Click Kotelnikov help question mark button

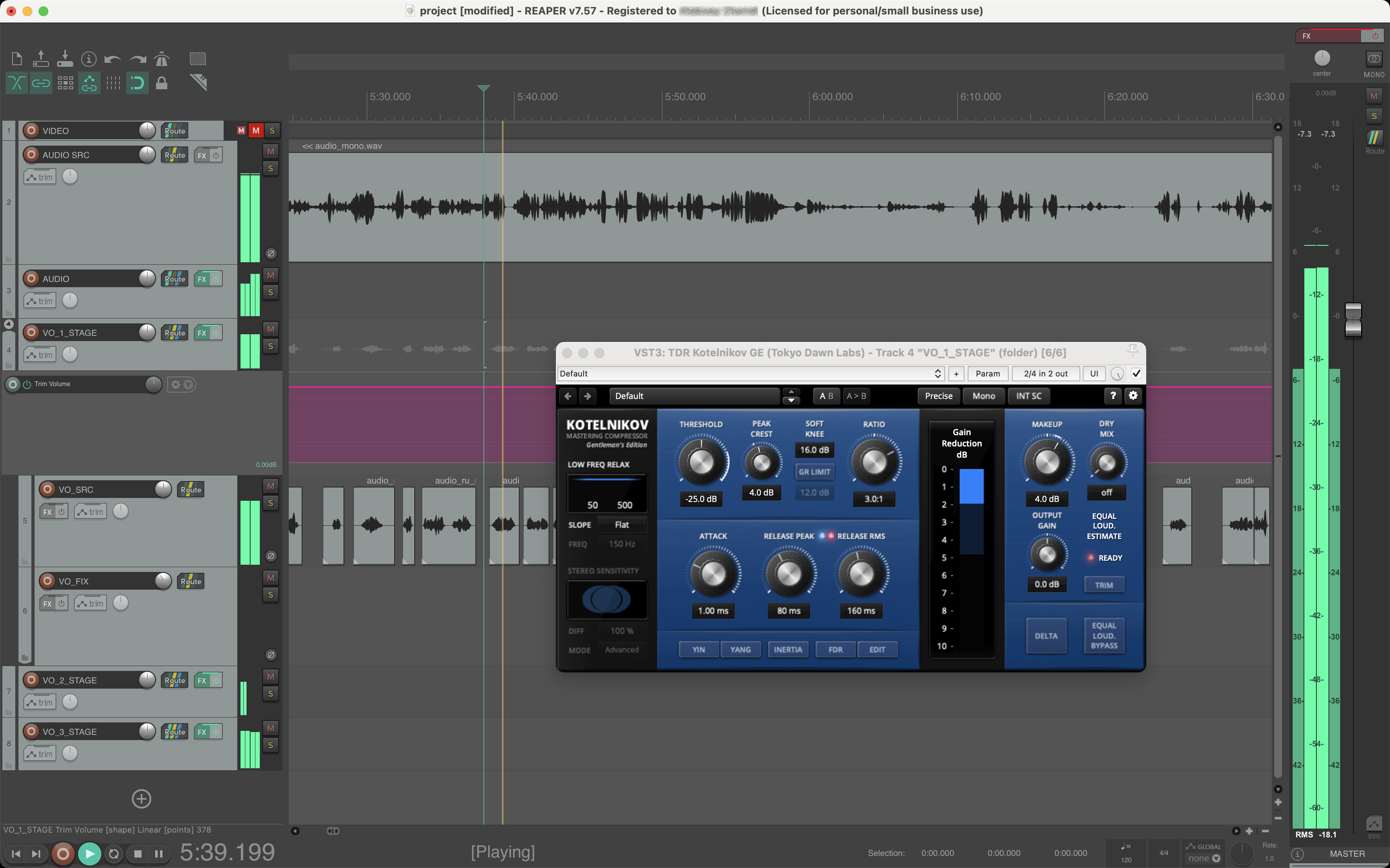coord(1113,395)
